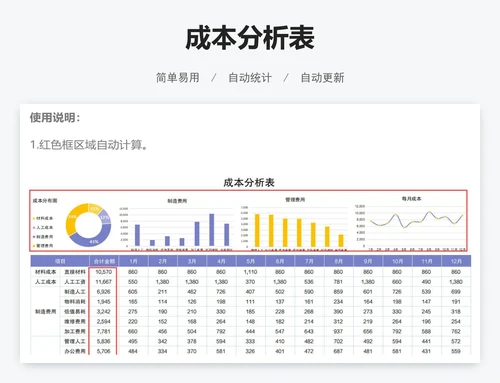The image size is (500, 383).
Task: Click the 937 cell in 加工费用 row
Action: (338, 331)
